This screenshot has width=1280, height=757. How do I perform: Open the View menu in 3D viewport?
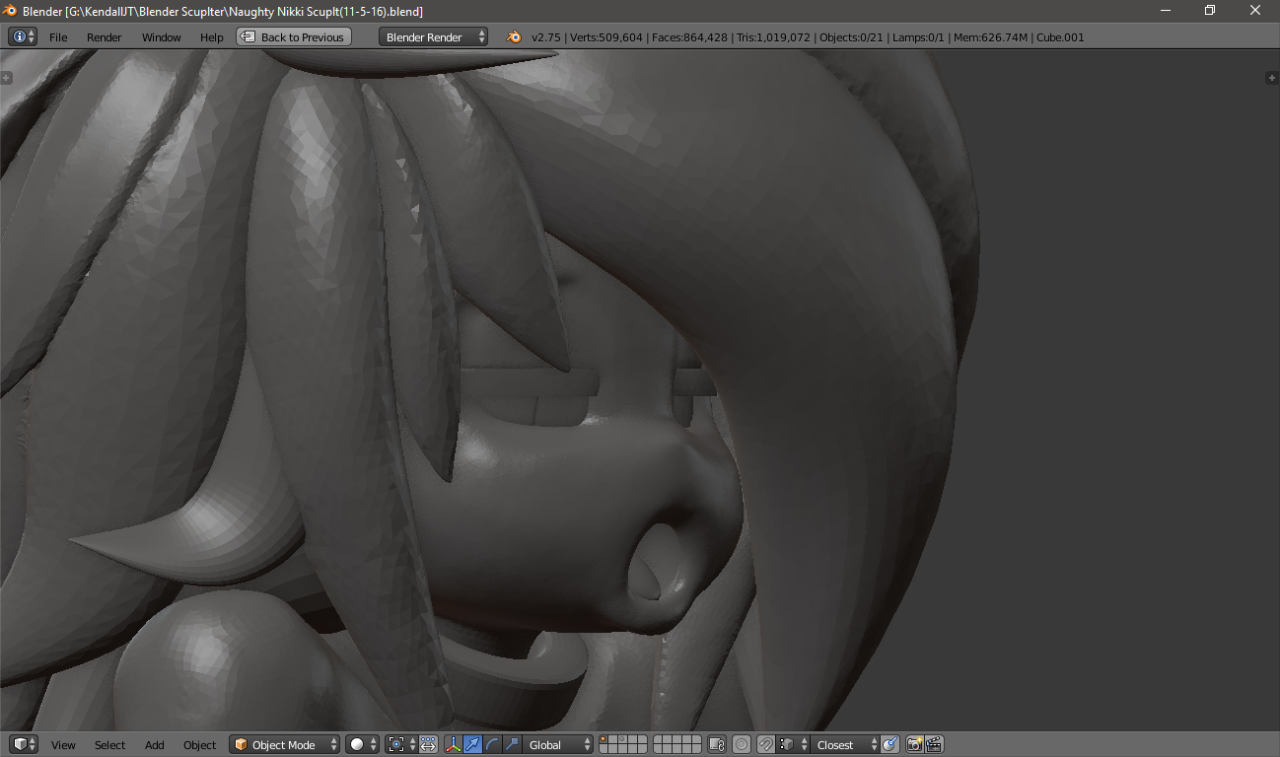[x=63, y=745]
